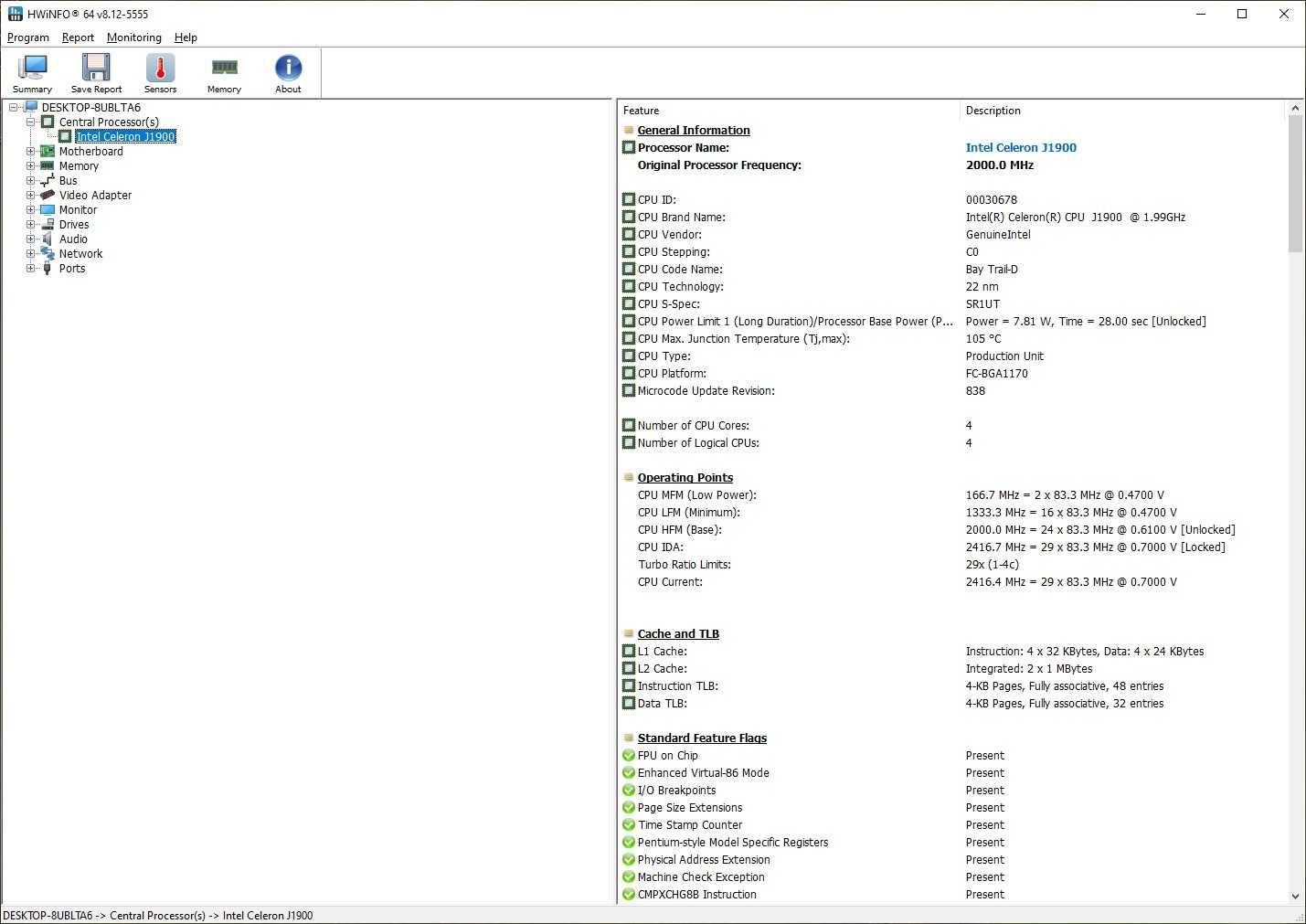Expand the Network tree node
The height and width of the screenshot is (924, 1306).
tap(30, 254)
